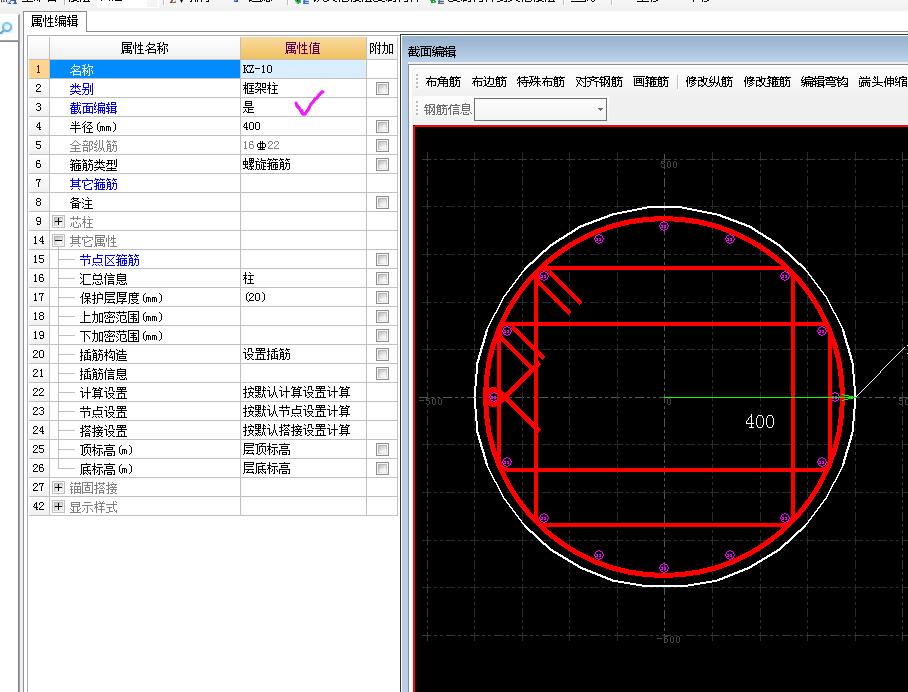The image size is (908, 692).
Task: Select the 对齐钢筋 tool
Action: [599, 82]
